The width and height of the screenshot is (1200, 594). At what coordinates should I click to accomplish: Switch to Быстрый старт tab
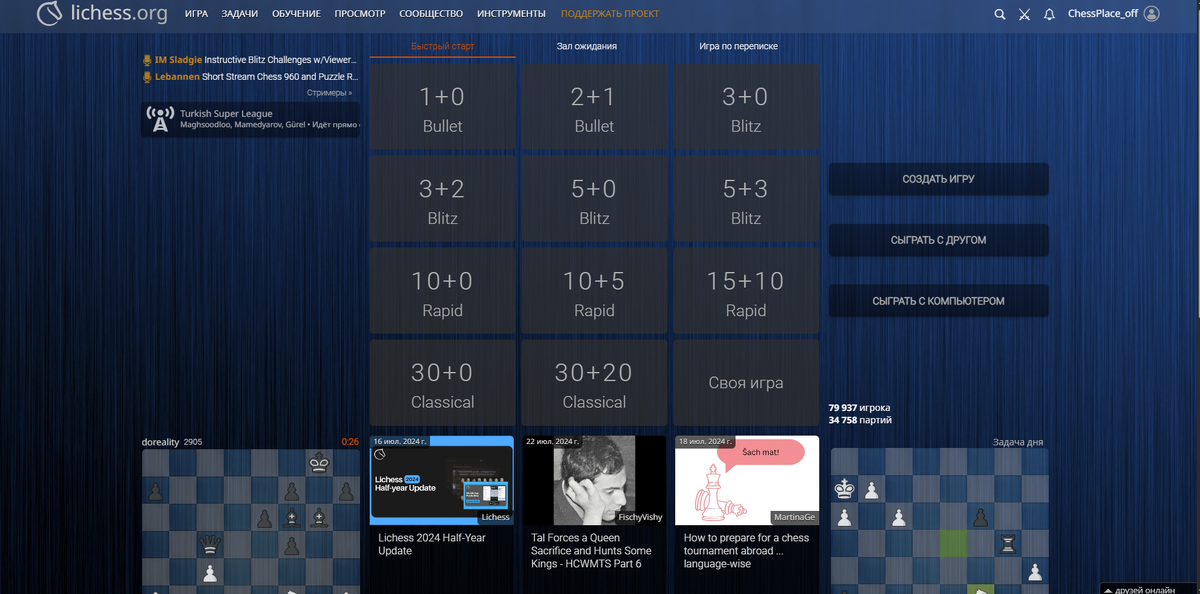tap(443, 46)
